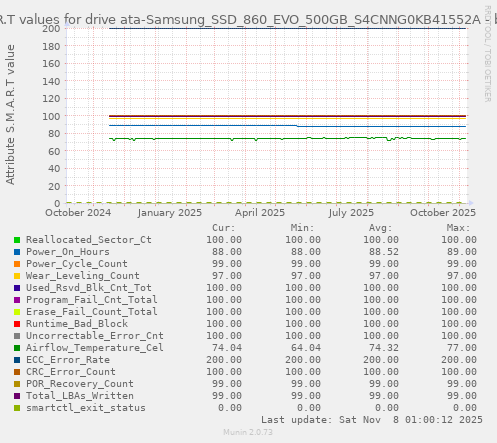
Task: Click the Reallocated_Sector_Ct green legend swatch
Action: pyautogui.click(x=17, y=240)
